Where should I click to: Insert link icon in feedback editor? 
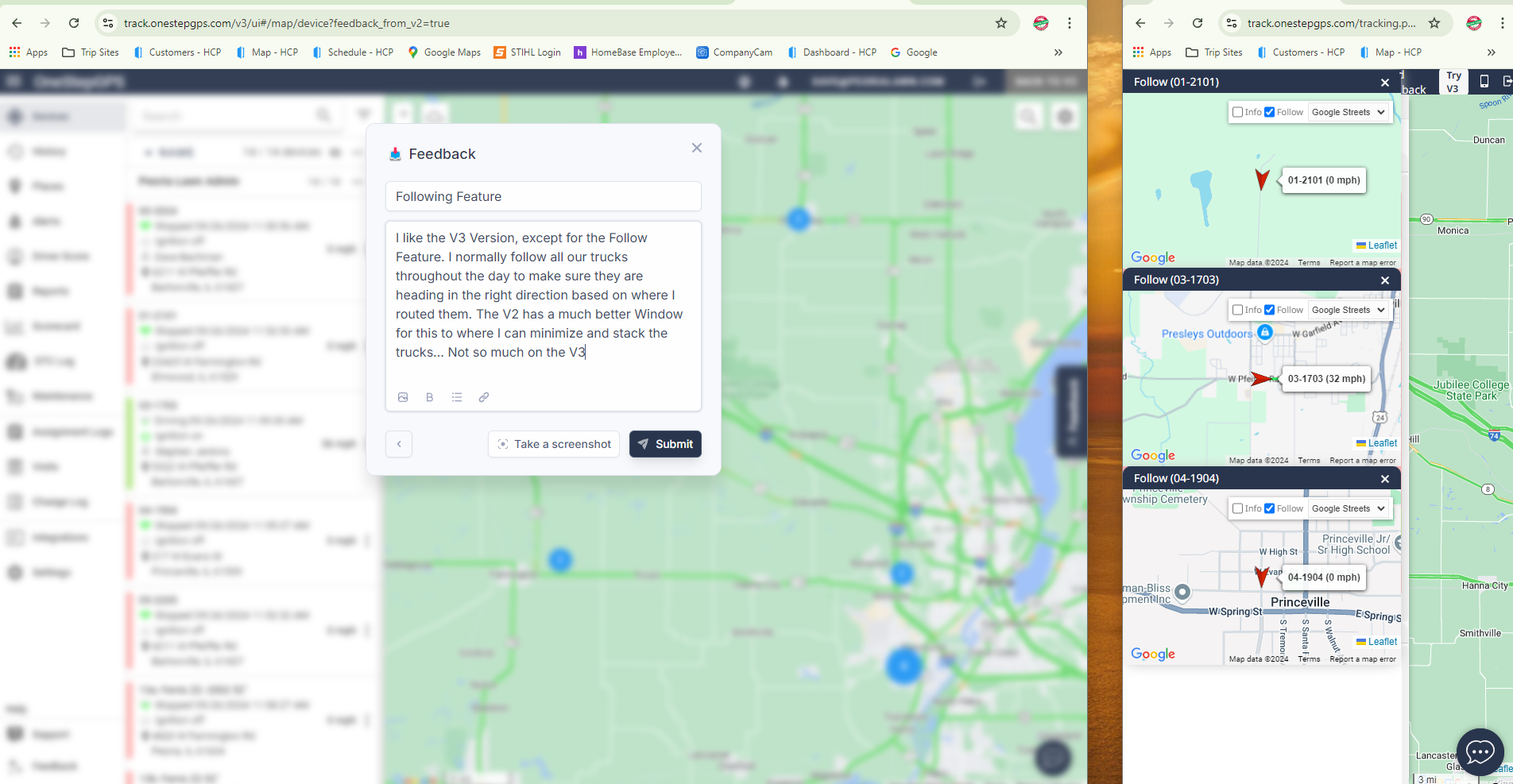tap(484, 397)
